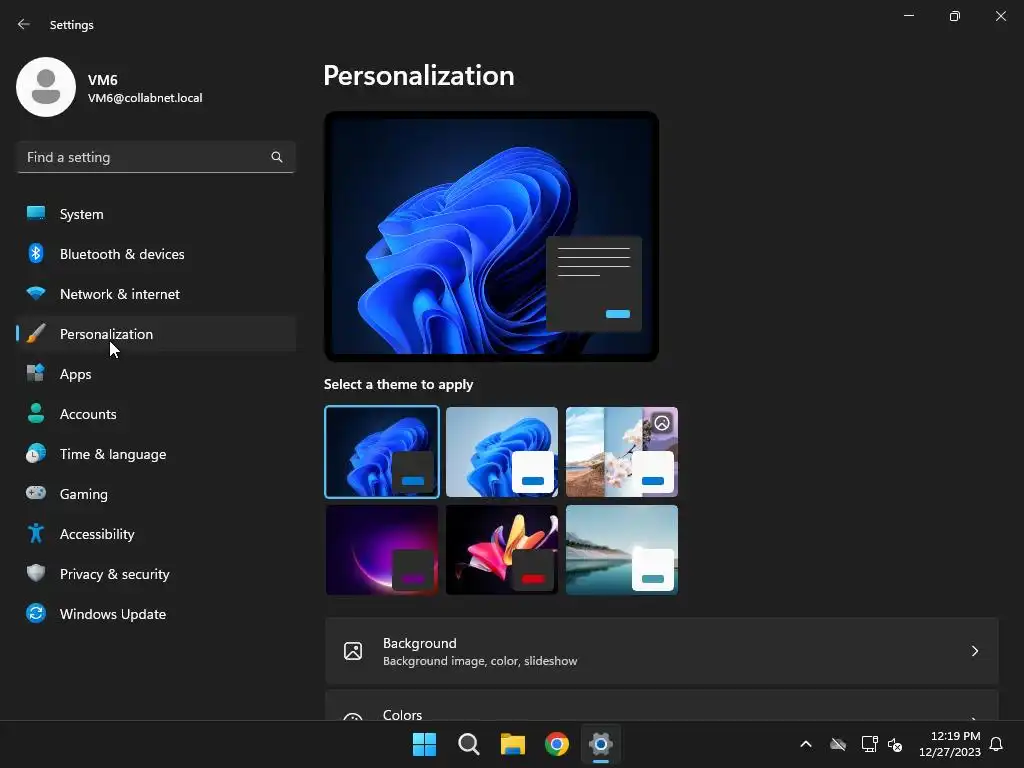Open Accounts settings
The width and height of the screenshot is (1024, 768).
coord(156,414)
